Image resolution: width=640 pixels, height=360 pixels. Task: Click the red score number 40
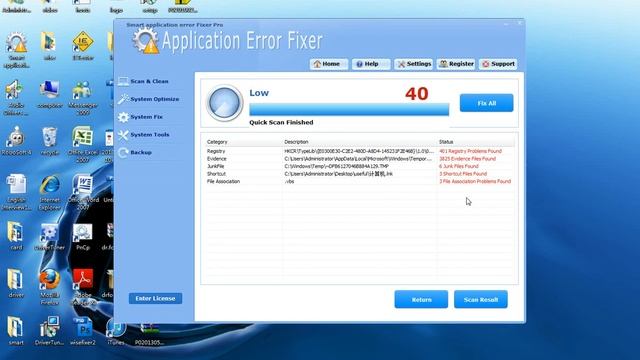point(417,94)
